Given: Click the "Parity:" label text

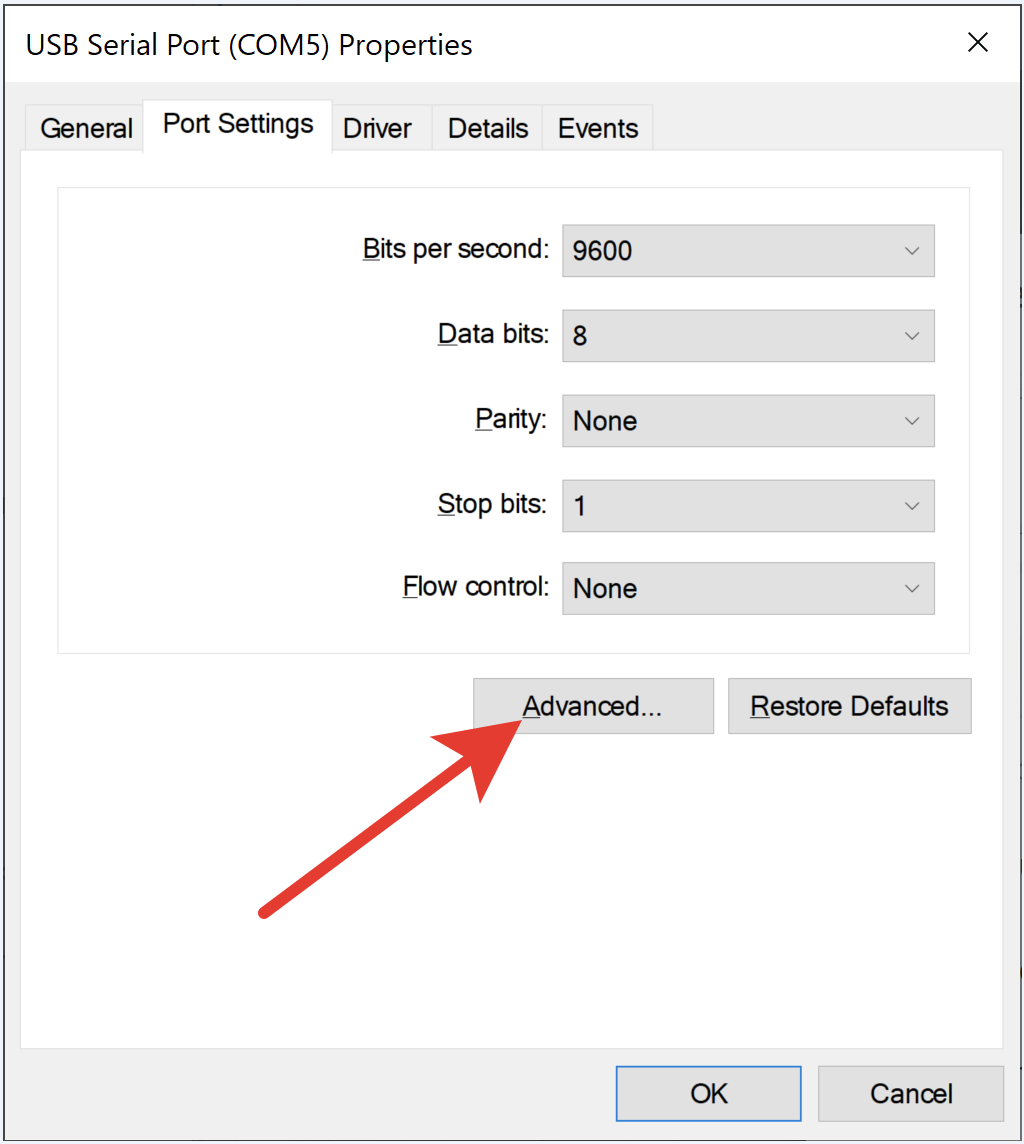Looking at the screenshot, I should click(x=510, y=419).
